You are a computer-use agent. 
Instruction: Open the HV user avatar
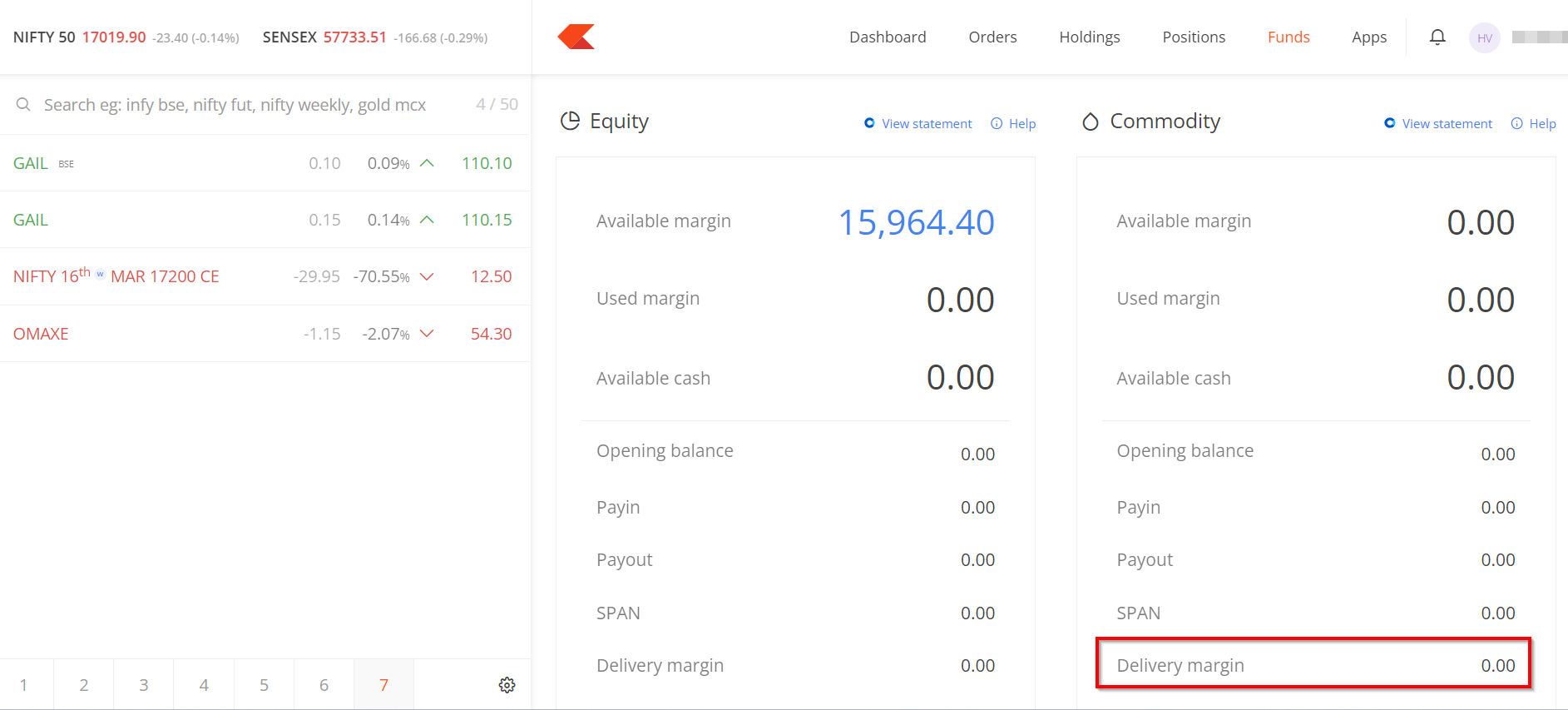click(x=1484, y=37)
